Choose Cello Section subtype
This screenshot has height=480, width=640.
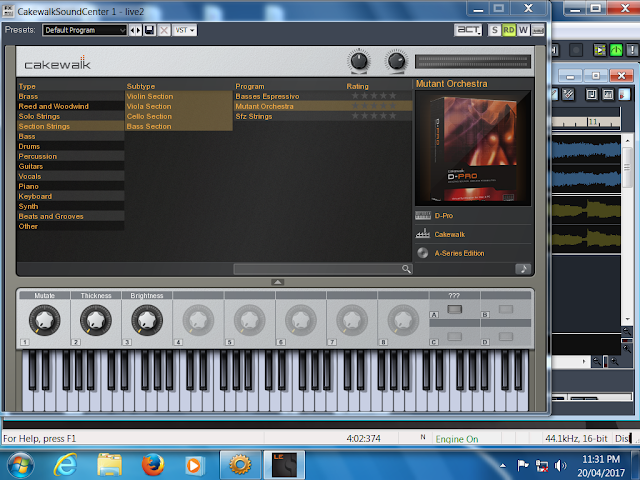click(x=179, y=116)
